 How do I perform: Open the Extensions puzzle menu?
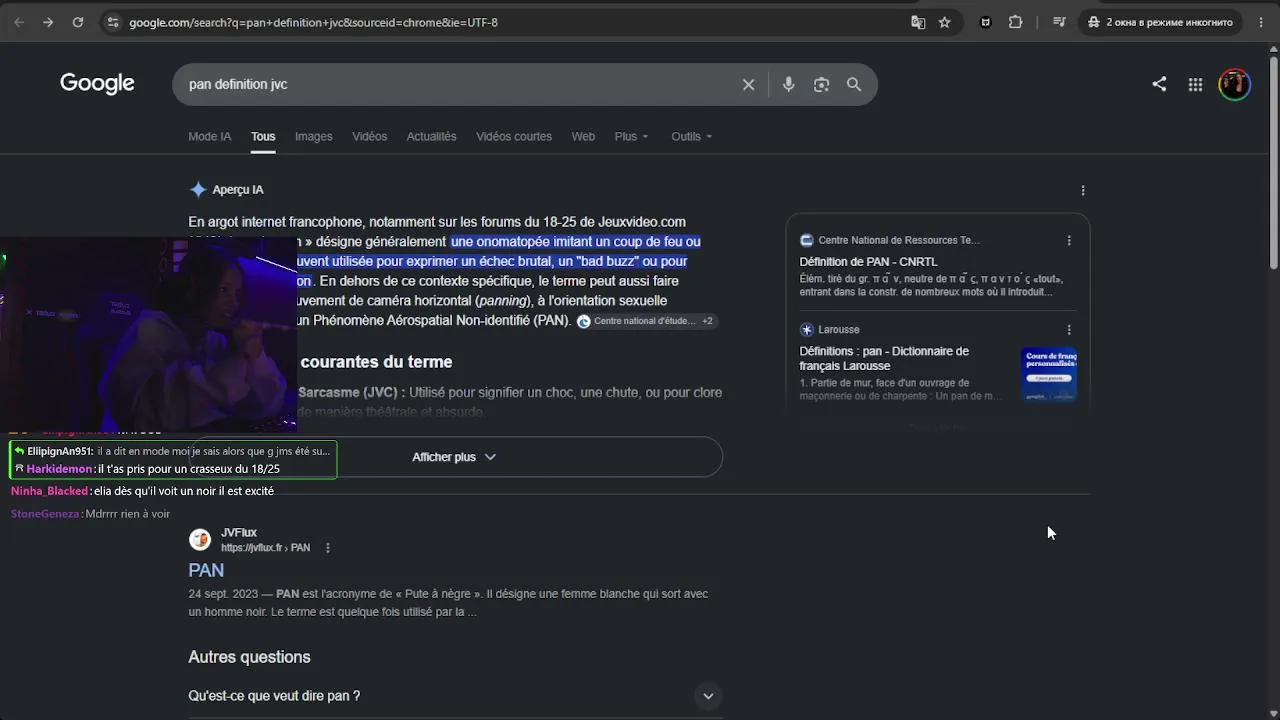pos(1016,22)
